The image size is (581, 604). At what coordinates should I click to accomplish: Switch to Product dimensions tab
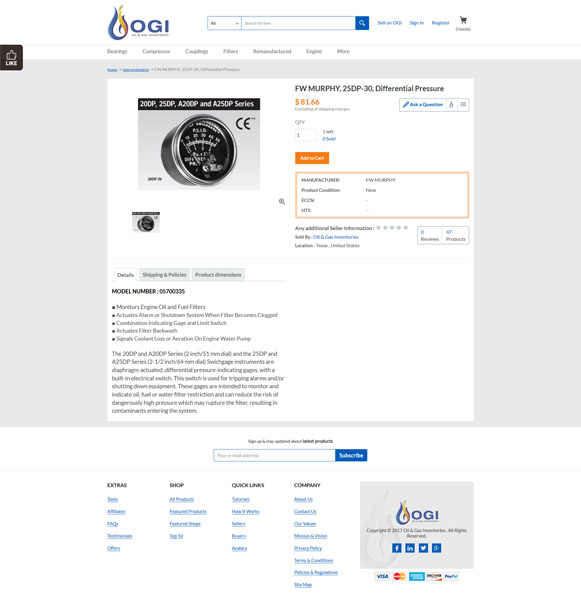(x=218, y=275)
